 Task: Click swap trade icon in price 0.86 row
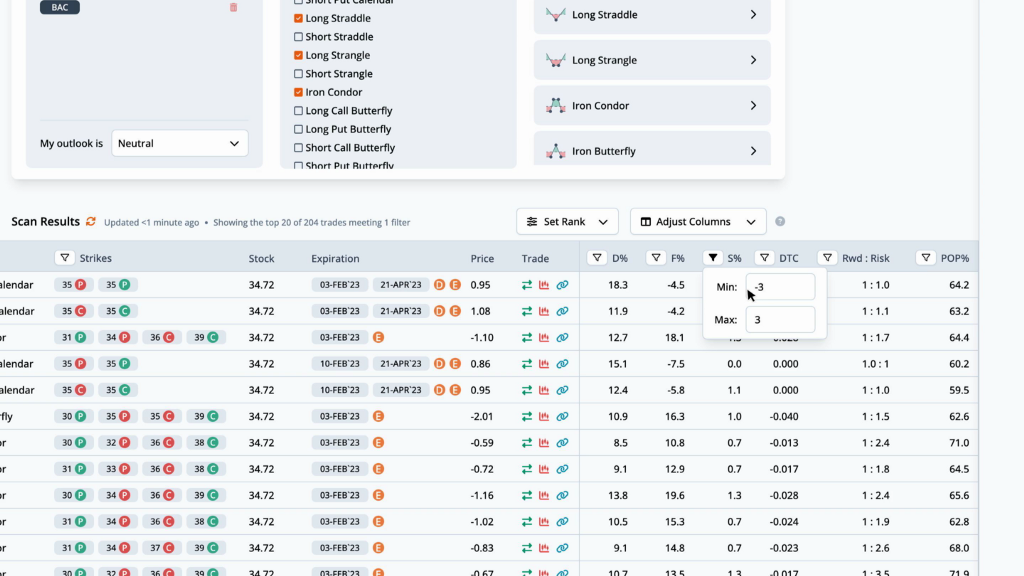click(526, 364)
